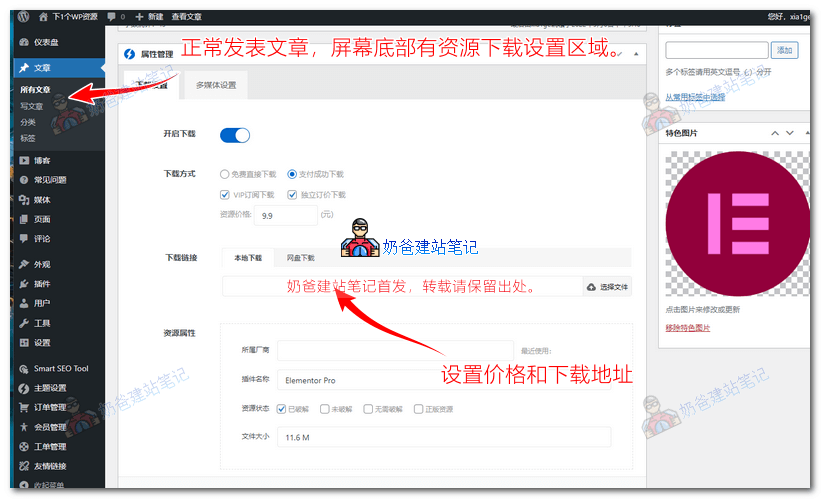Move 特色图片 panel down arrow
821x499 pixels.
(x=790, y=134)
